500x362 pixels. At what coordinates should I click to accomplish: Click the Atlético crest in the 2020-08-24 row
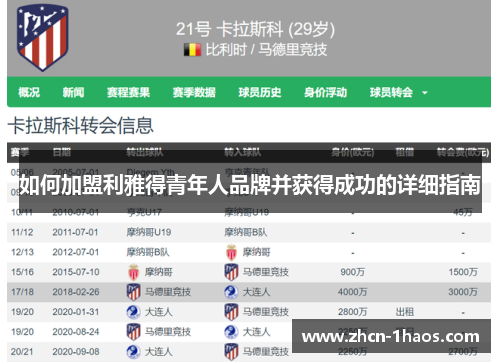(x=134, y=332)
